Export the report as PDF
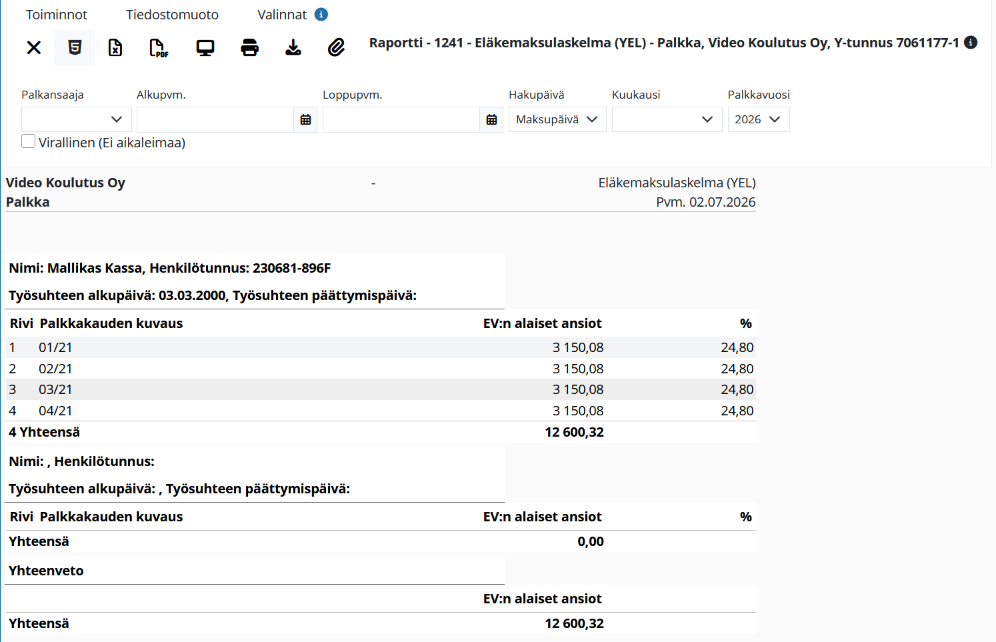 pos(159,48)
